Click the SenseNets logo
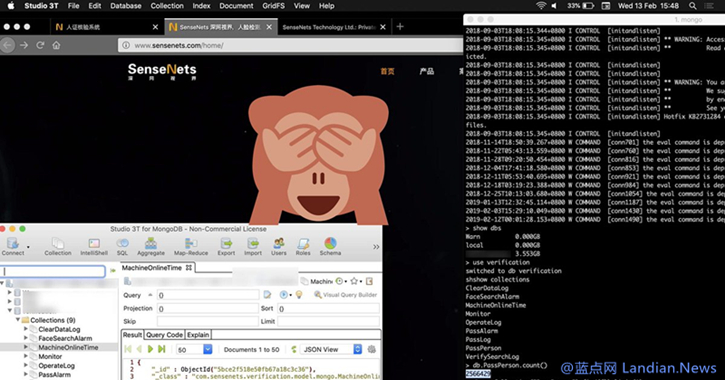This screenshot has width=725, height=380. point(162,71)
